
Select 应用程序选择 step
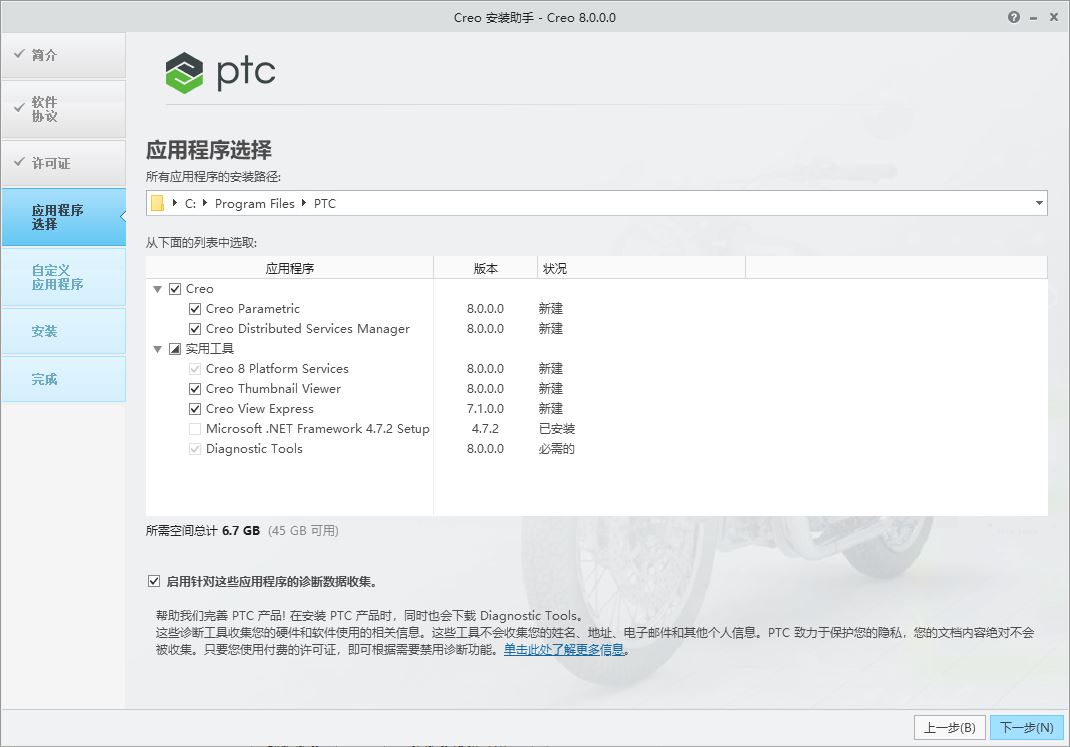(63, 217)
